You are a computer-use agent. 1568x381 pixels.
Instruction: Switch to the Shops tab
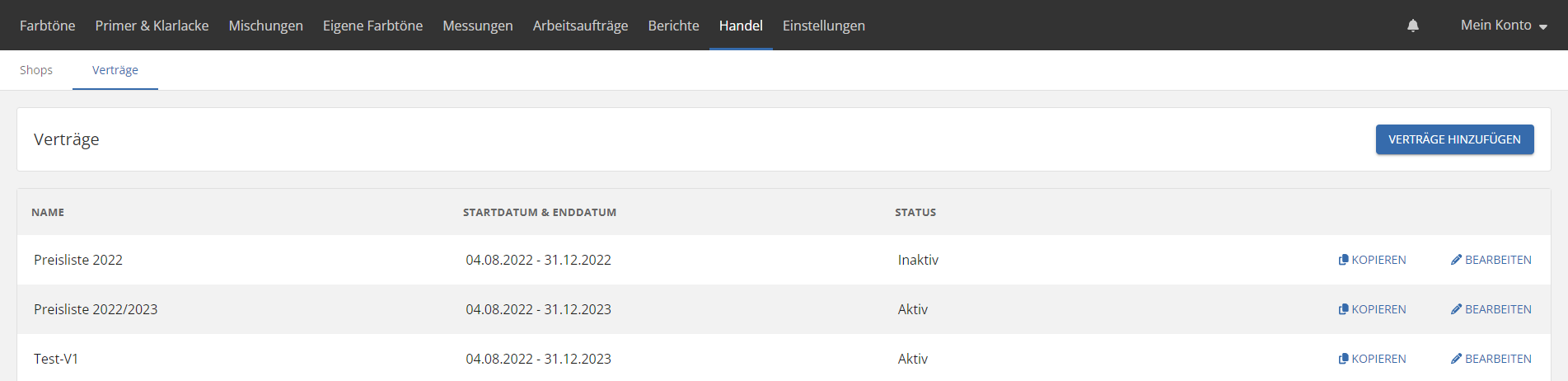tap(36, 70)
